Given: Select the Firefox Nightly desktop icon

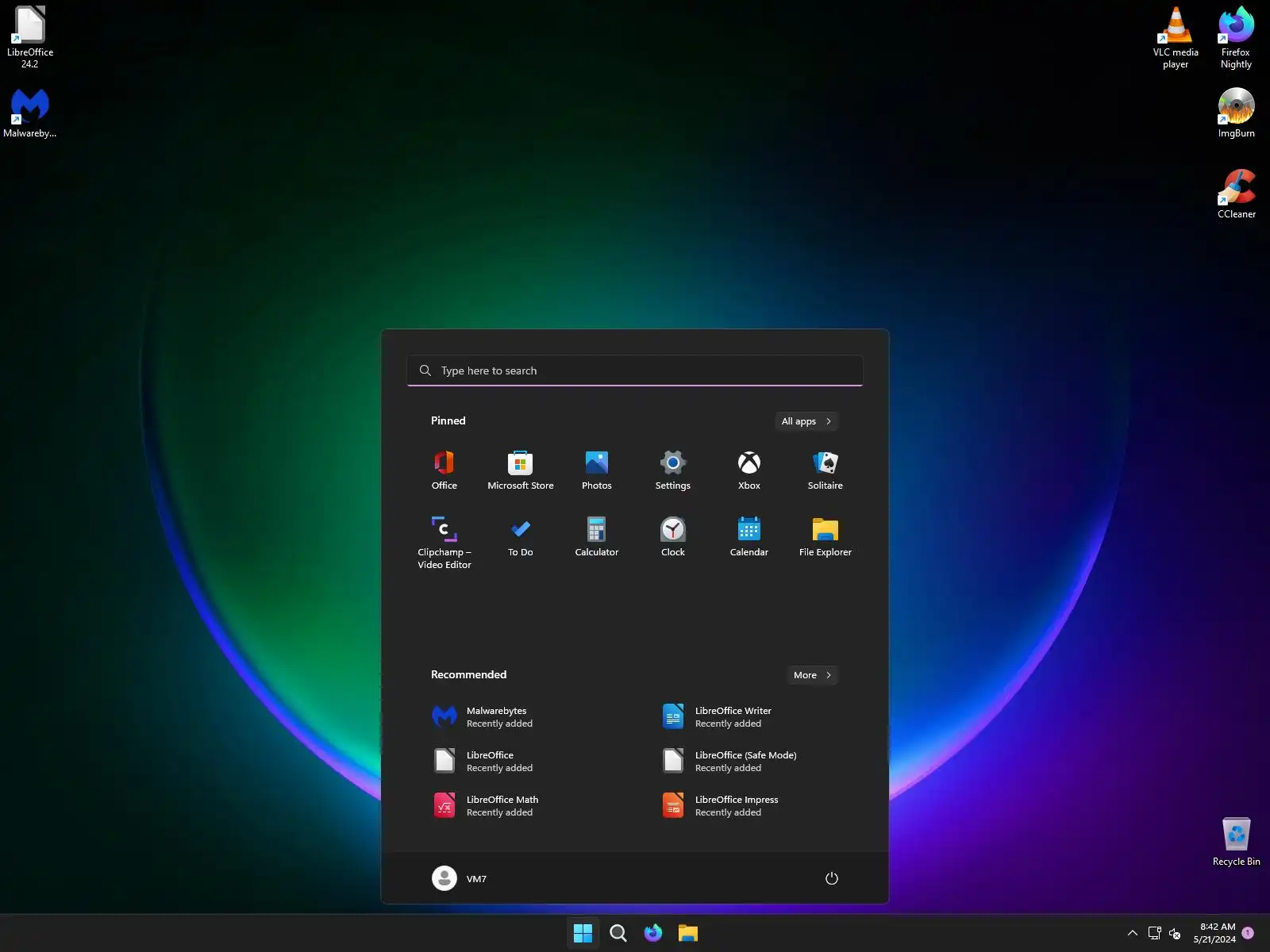Looking at the screenshot, I should [1236, 36].
